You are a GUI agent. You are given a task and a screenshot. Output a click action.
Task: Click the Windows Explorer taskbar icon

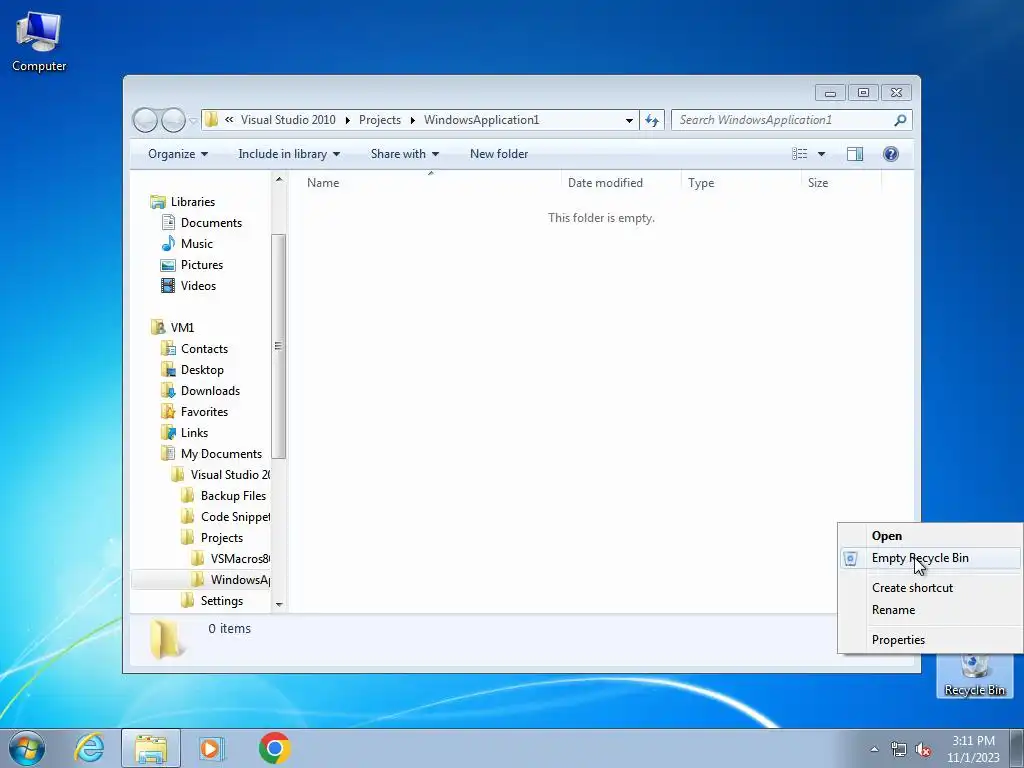coord(151,748)
